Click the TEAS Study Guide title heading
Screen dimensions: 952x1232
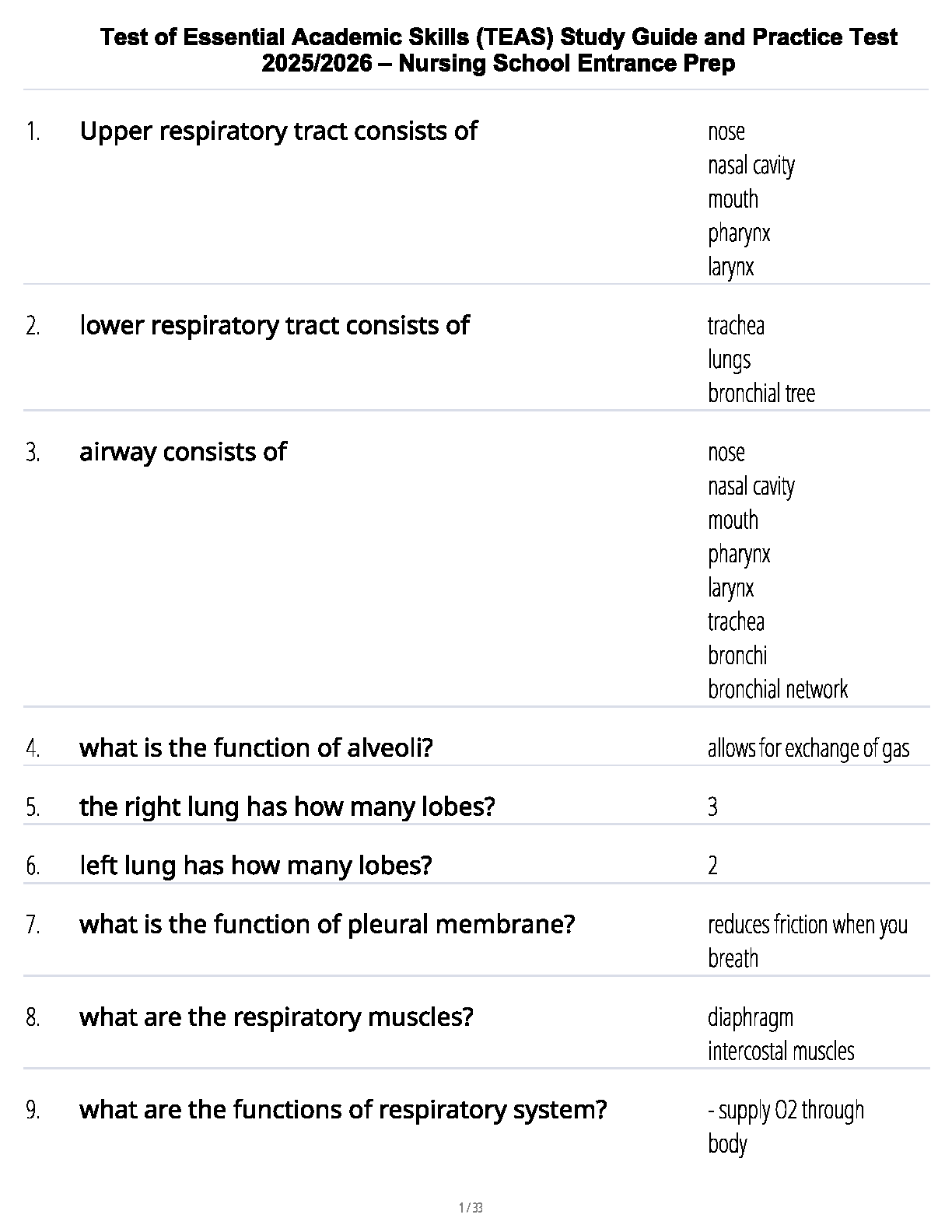[499, 50]
